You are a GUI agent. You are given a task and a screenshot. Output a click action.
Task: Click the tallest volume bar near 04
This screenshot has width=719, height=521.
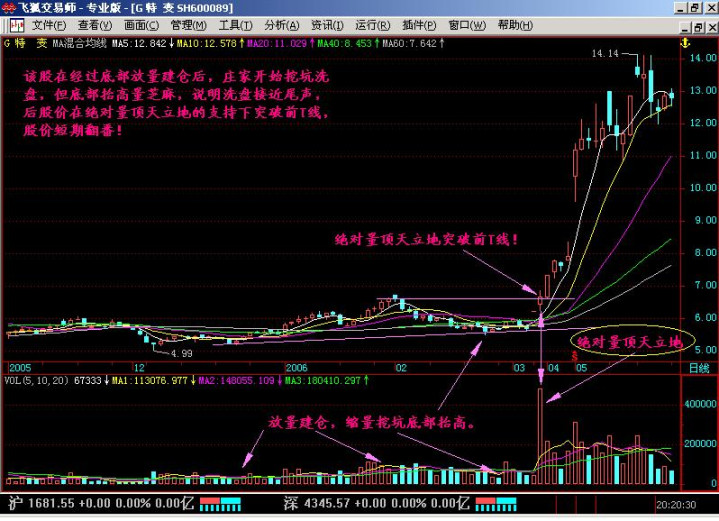click(x=540, y=436)
